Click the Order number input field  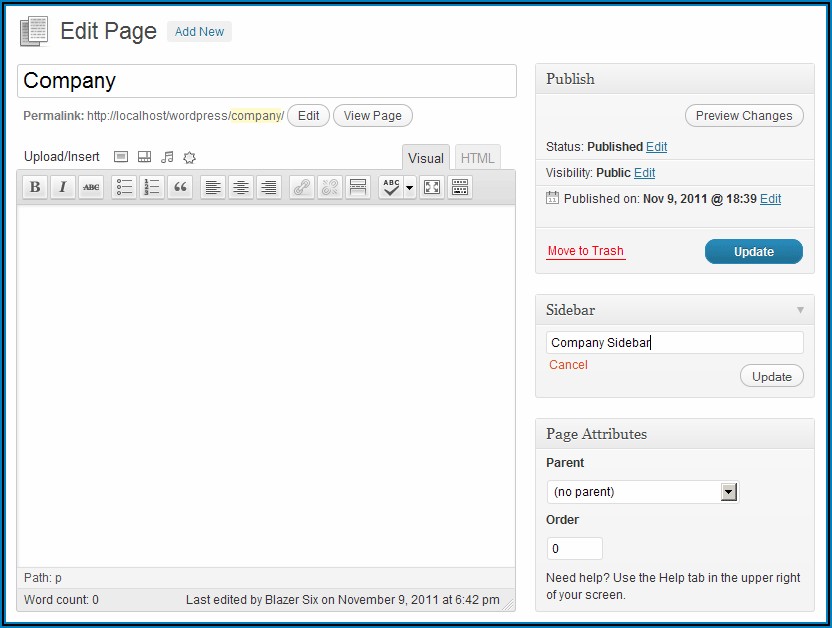point(575,549)
